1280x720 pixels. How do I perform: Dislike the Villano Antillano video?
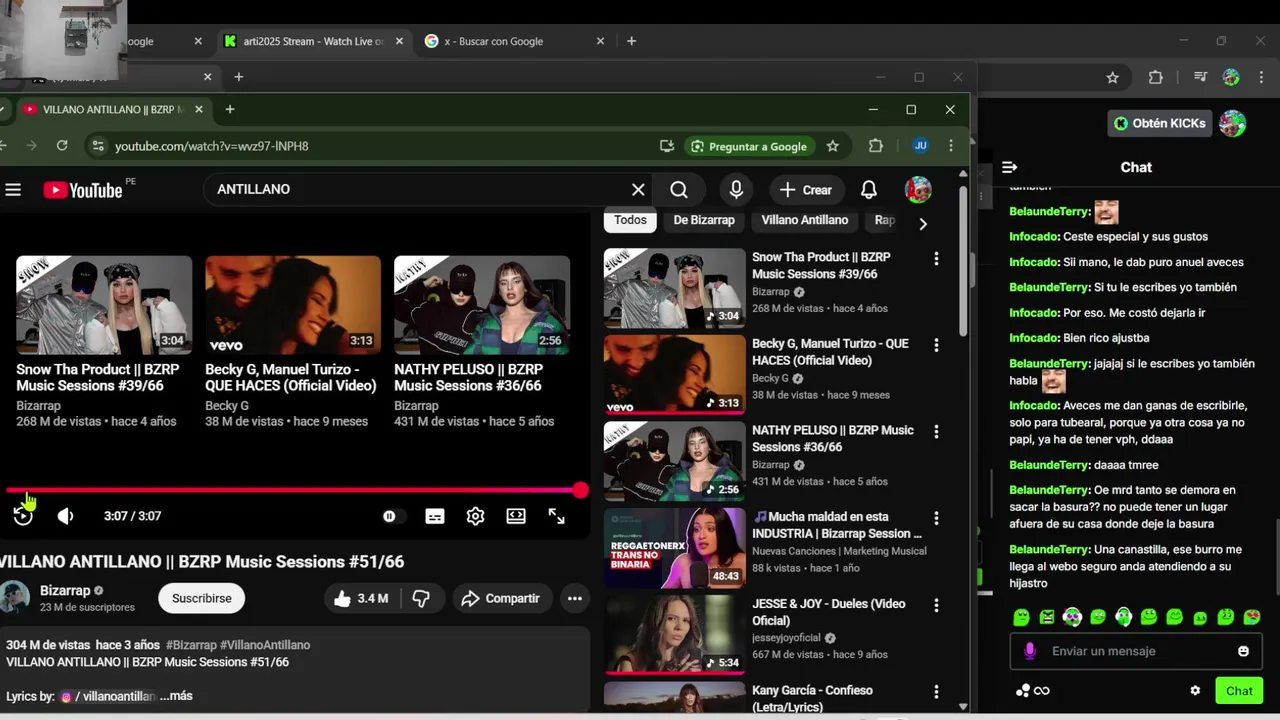(421, 598)
